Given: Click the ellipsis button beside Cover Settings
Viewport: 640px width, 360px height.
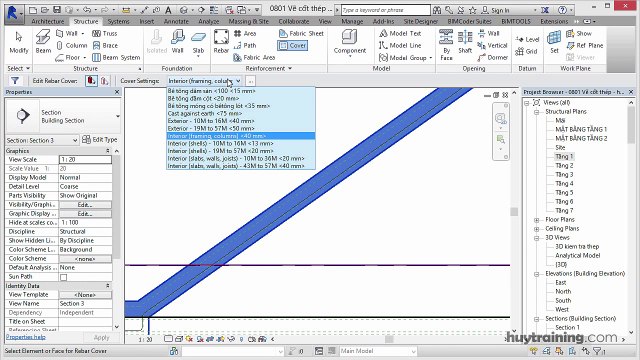Looking at the screenshot, I should click(251, 81).
